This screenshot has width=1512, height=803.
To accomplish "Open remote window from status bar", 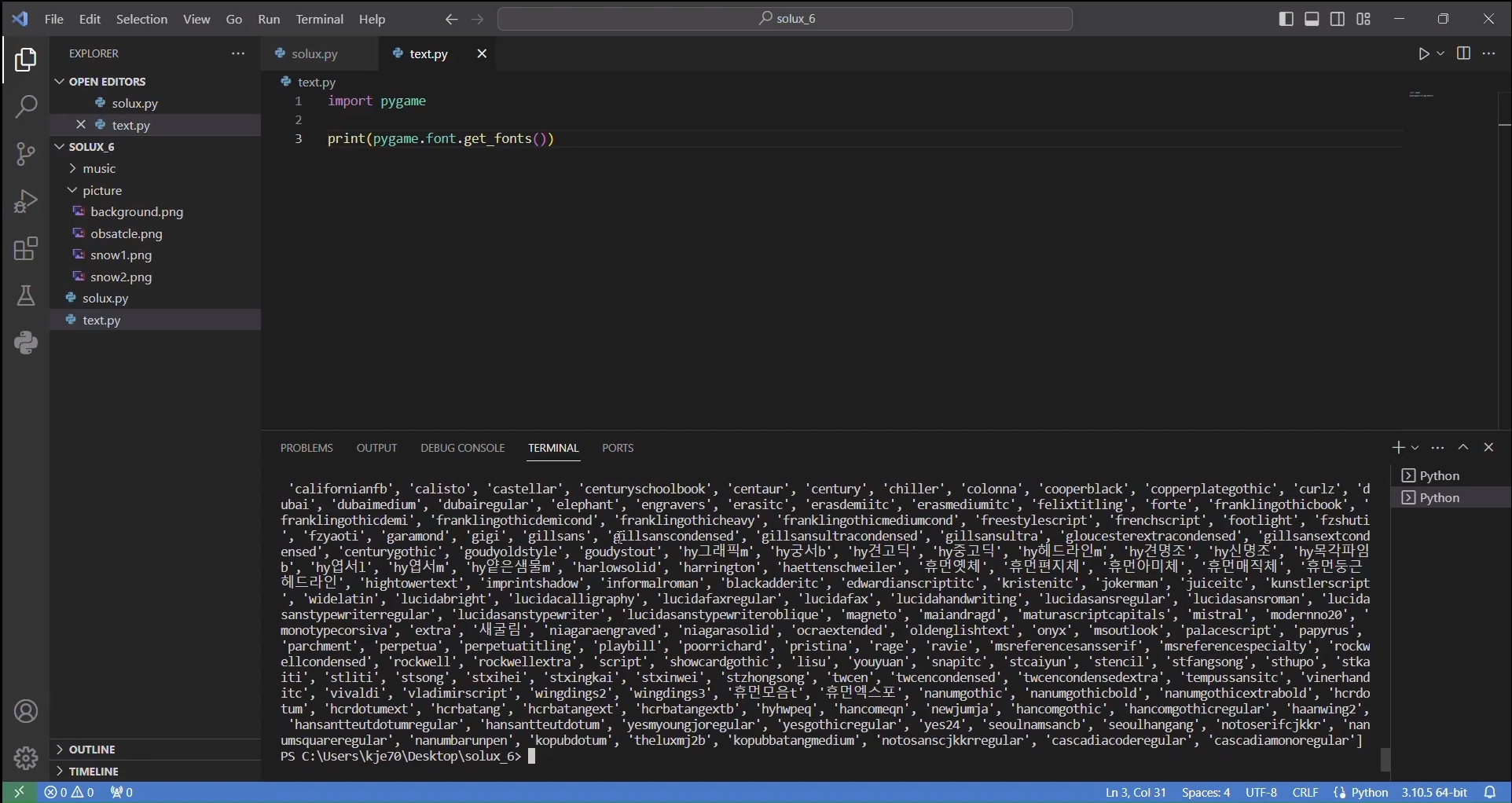I will point(19,792).
